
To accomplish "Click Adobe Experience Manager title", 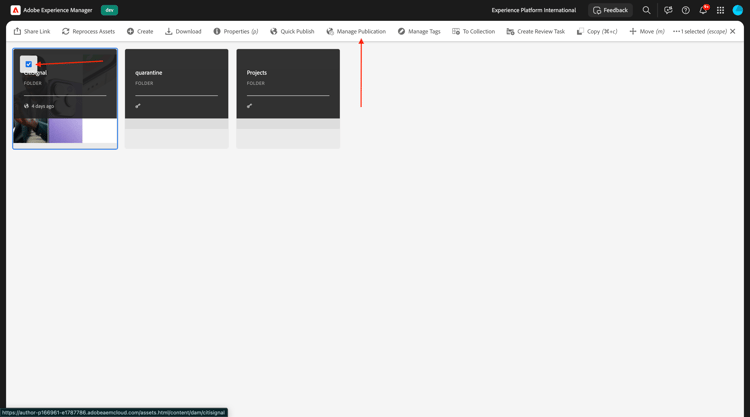I will (58, 10).
